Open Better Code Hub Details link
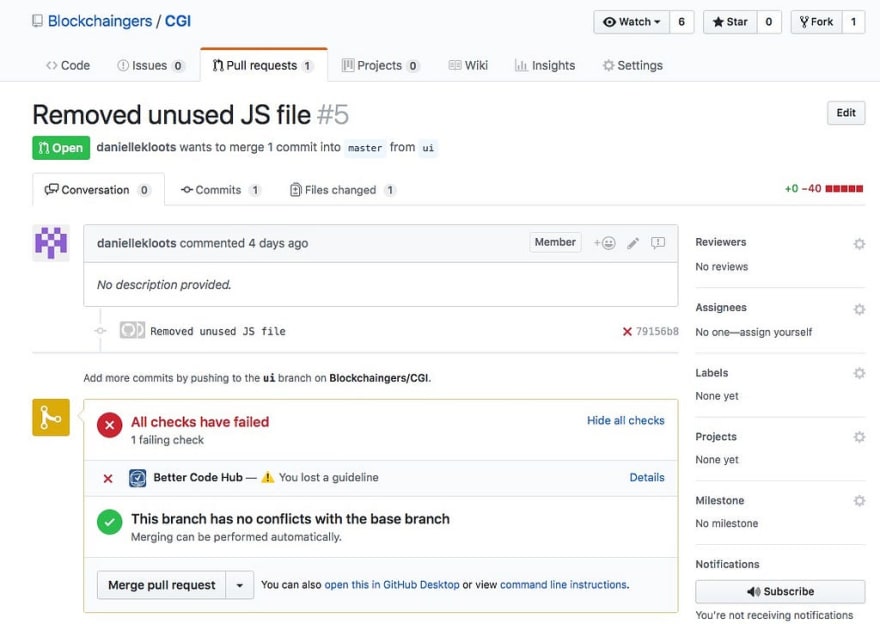The image size is (880, 624). pos(647,478)
